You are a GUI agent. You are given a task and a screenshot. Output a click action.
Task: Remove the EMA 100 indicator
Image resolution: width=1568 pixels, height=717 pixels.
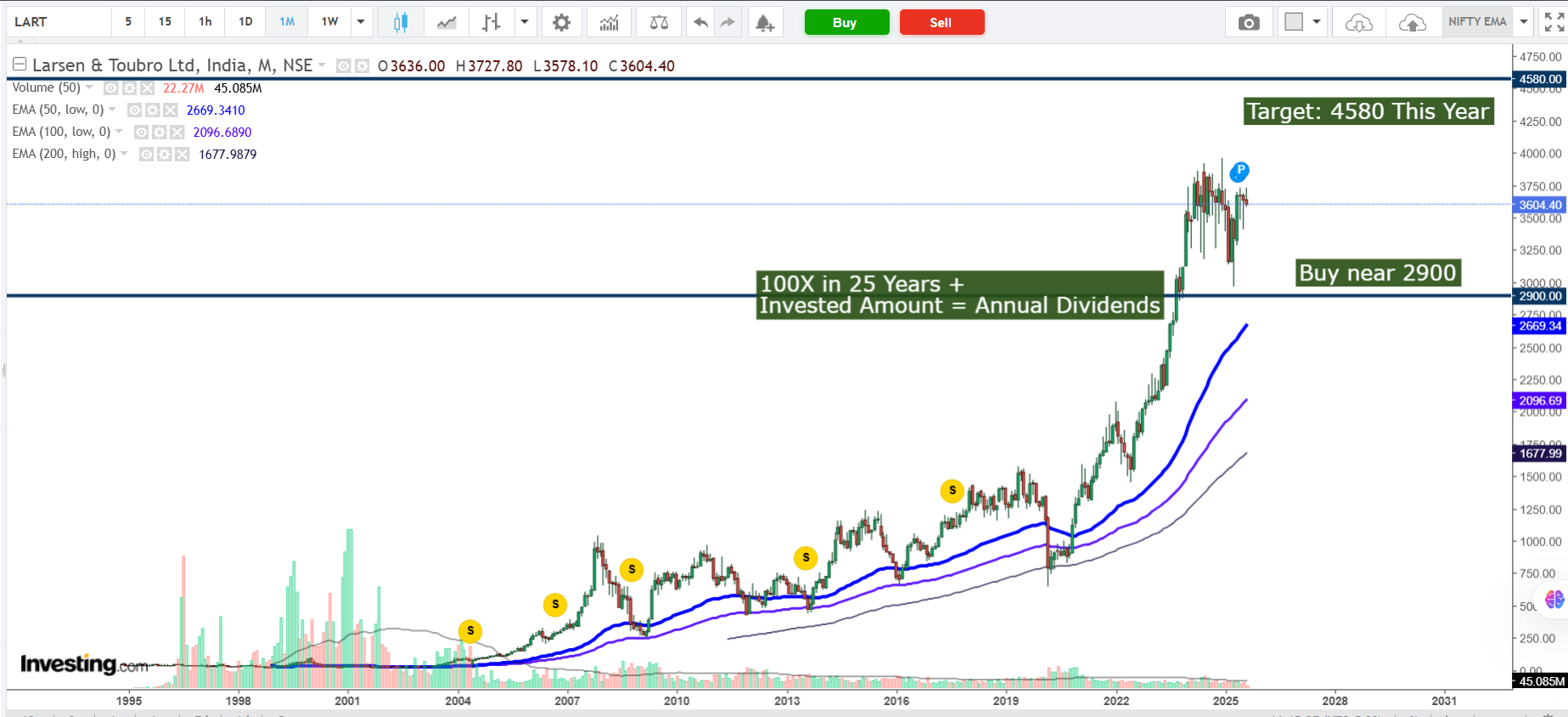[x=177, y=133]
